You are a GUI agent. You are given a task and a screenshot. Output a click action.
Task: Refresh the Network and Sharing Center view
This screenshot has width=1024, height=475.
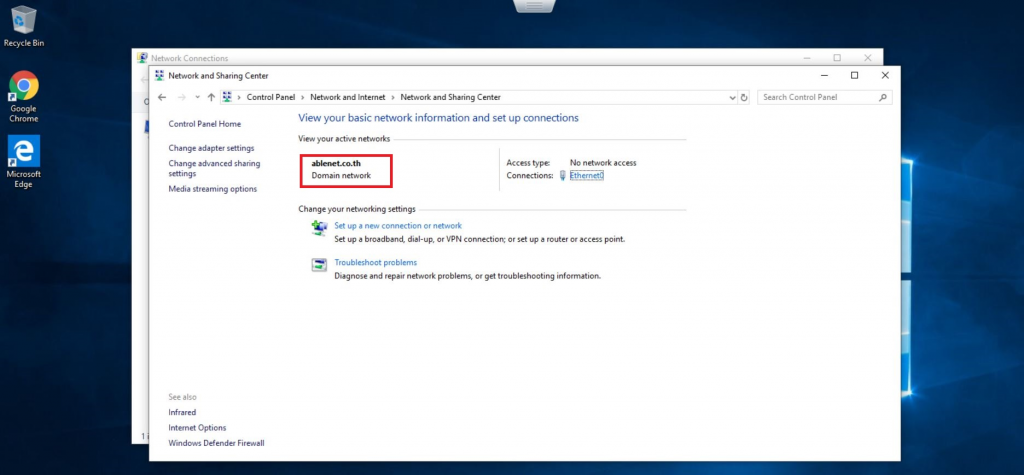pyautogui.click(x=743, y=97)
